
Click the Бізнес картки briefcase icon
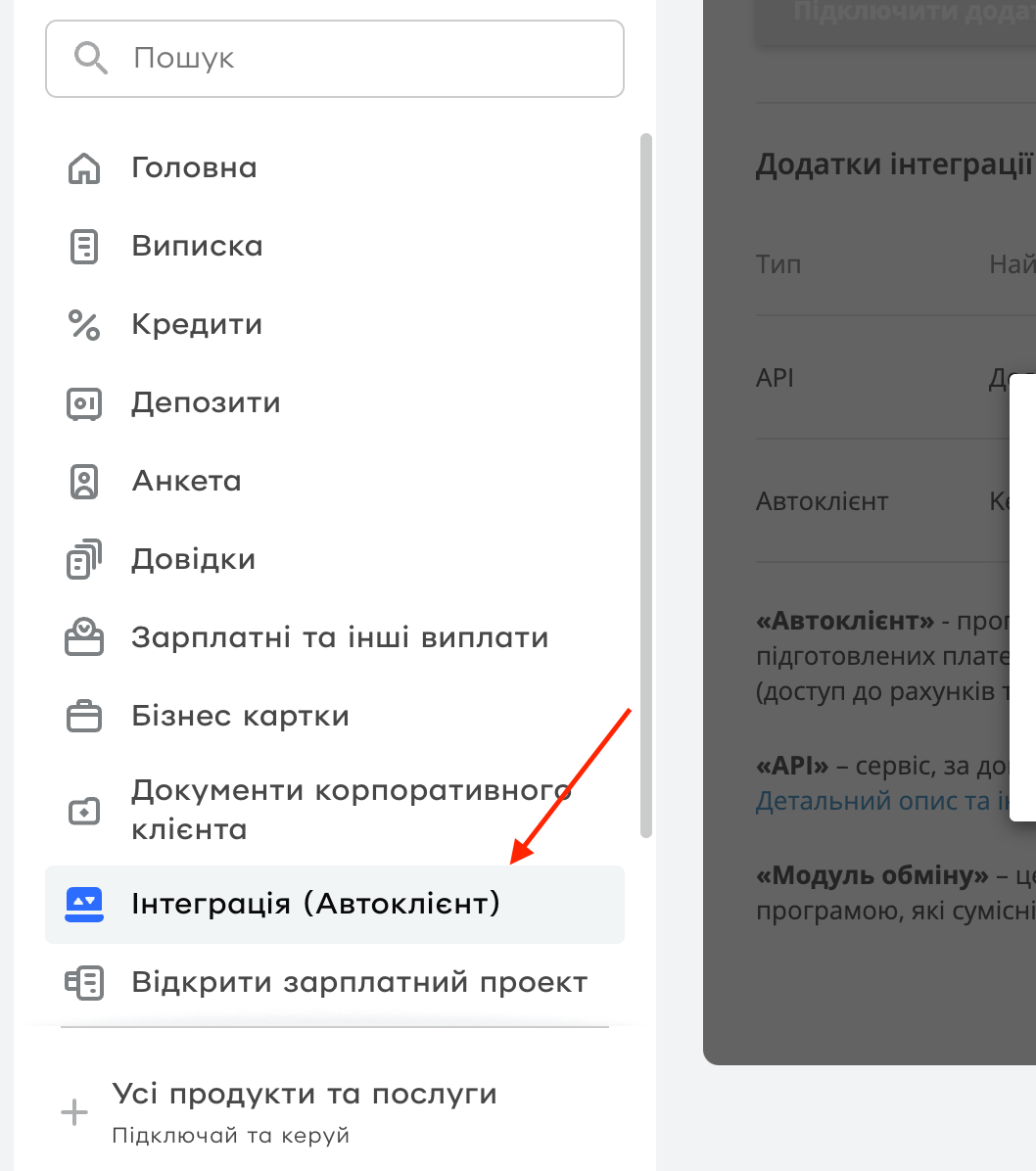pyautogui.click(x=83, y=716)
